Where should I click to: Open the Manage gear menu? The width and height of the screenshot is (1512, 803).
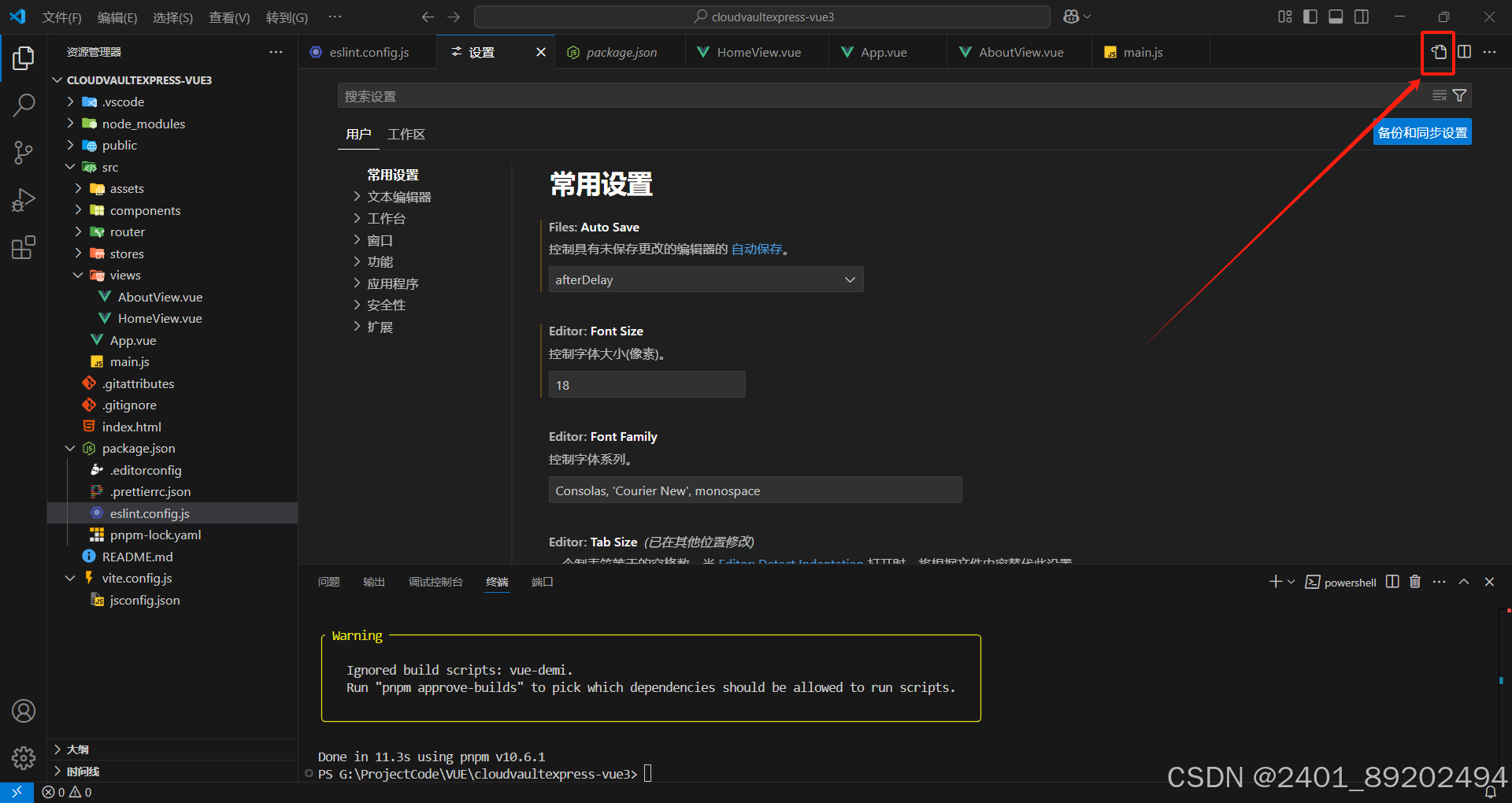(x=23, y=758)
